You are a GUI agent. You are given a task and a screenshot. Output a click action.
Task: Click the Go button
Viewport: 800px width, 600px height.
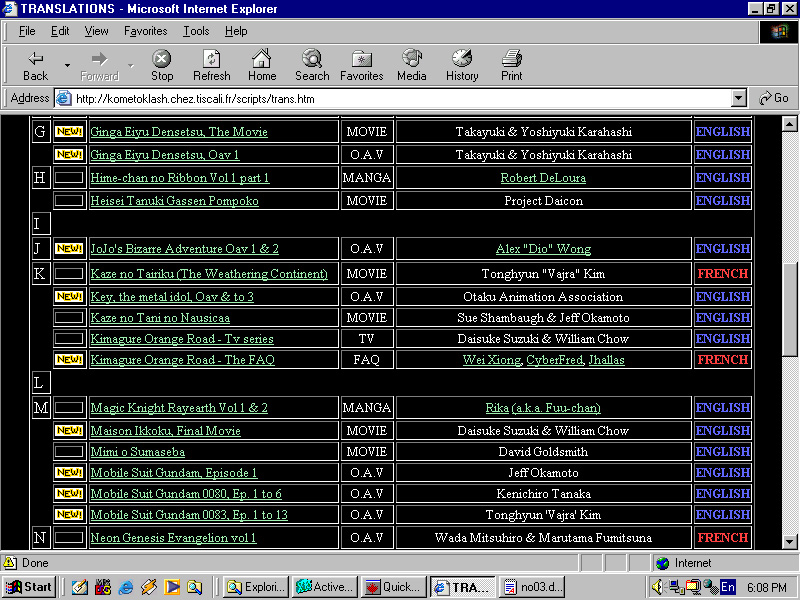[774, 98]
